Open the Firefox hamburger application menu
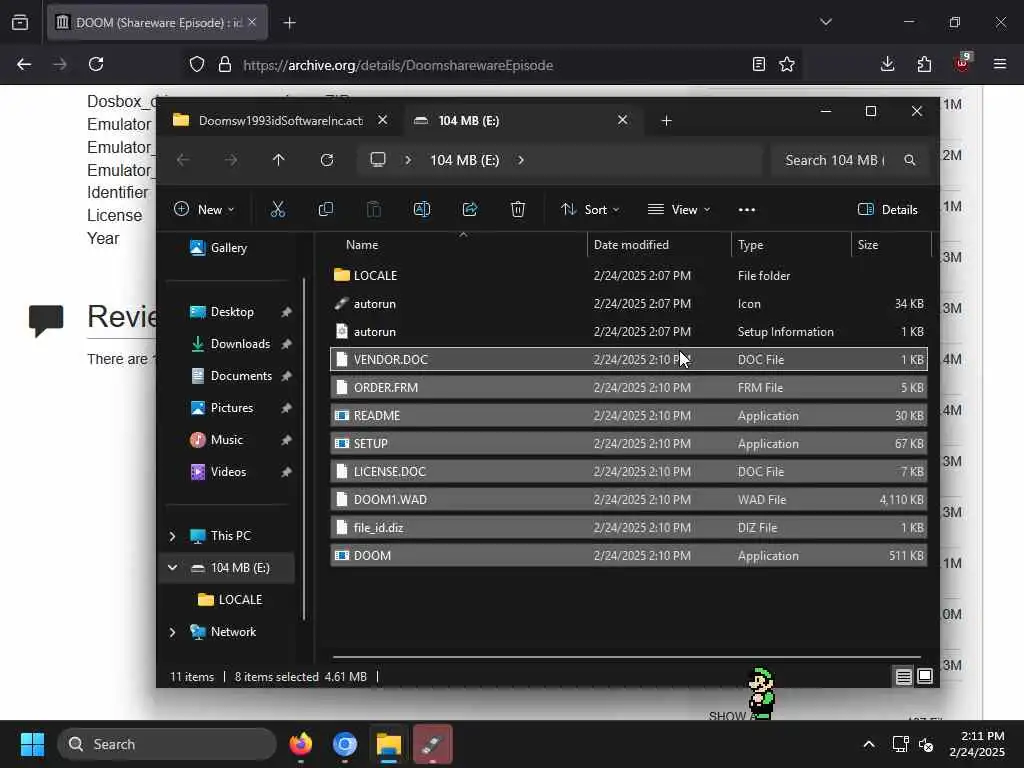 pyautogui.click(x=1000, y=64)
